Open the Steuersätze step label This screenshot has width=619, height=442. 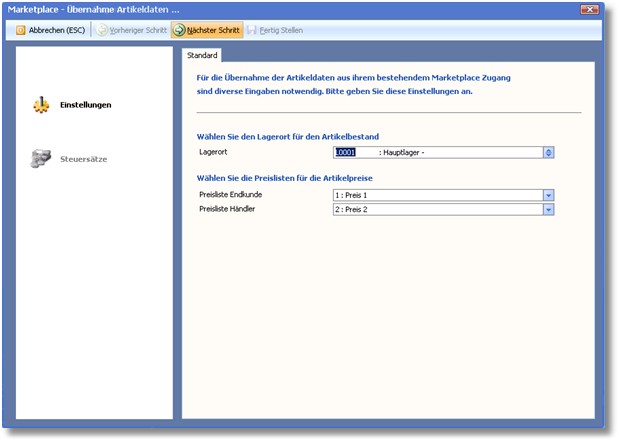(85, 158)
